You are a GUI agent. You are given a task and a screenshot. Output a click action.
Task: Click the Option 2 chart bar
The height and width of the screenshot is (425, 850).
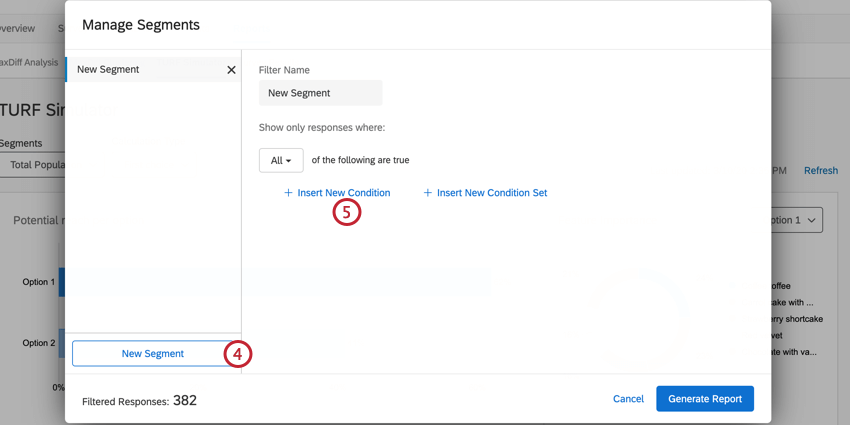coord(61,343)
